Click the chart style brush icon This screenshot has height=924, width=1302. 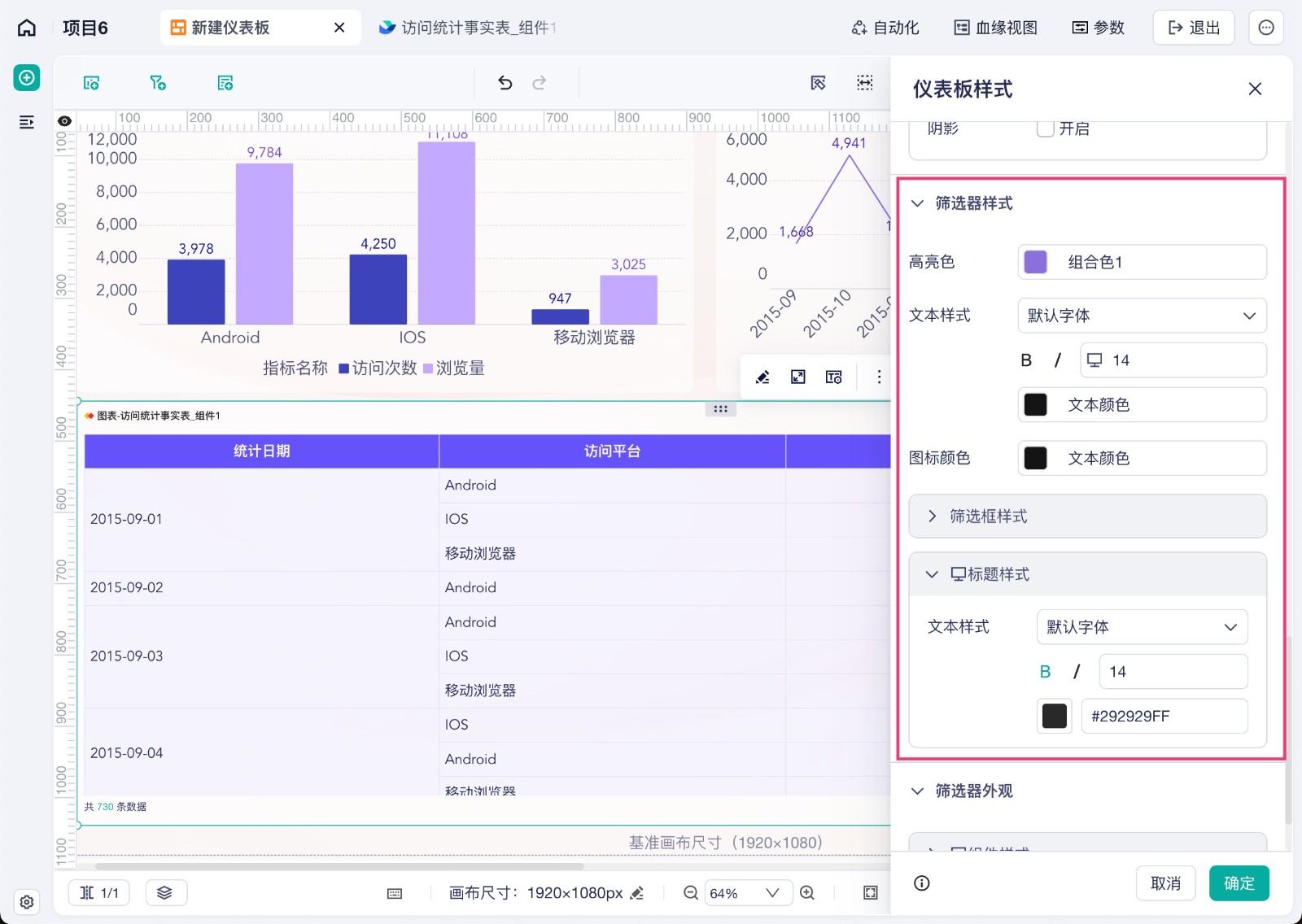(x=762, y=377)
